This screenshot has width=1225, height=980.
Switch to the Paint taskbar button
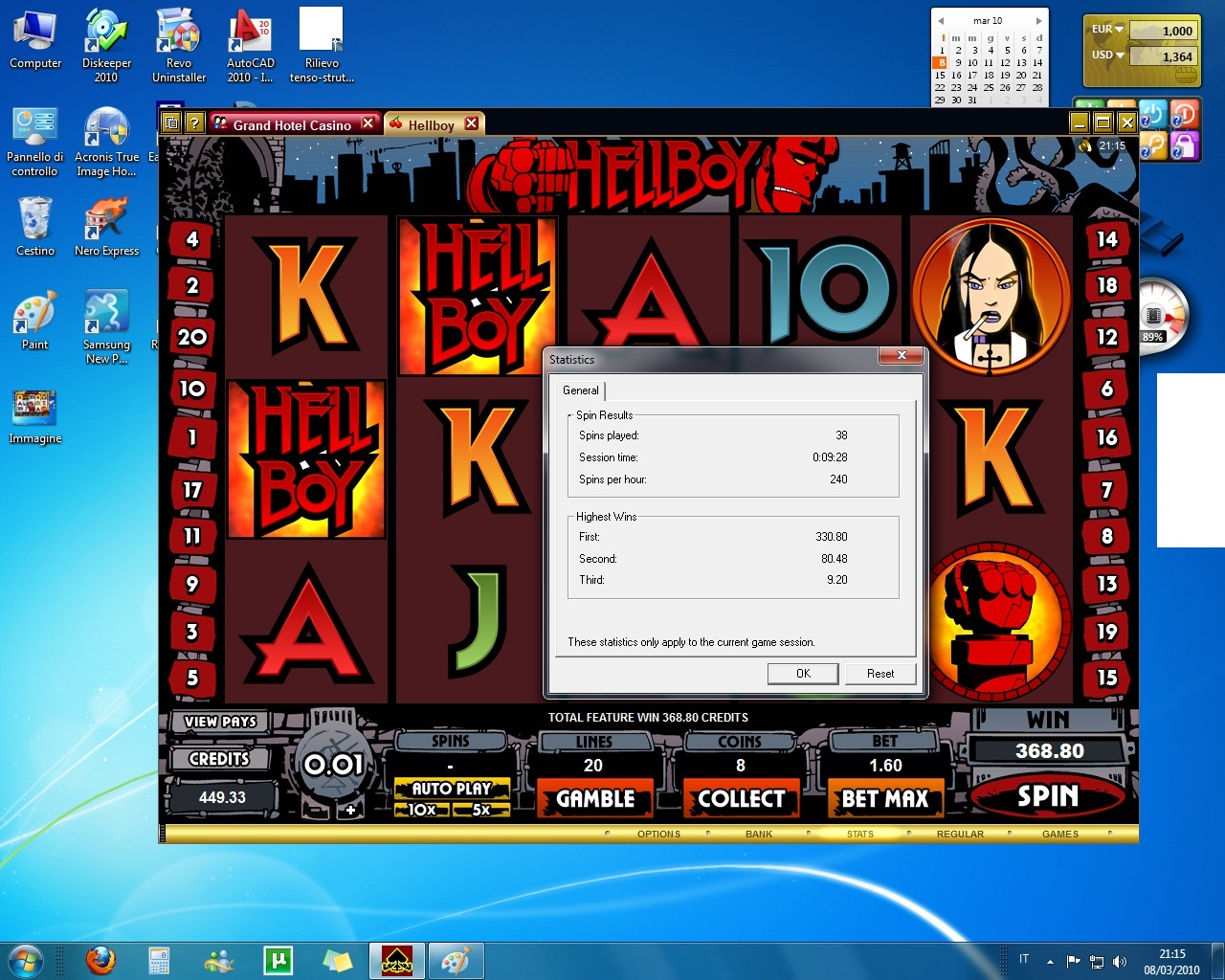click(x=456, y=960)
